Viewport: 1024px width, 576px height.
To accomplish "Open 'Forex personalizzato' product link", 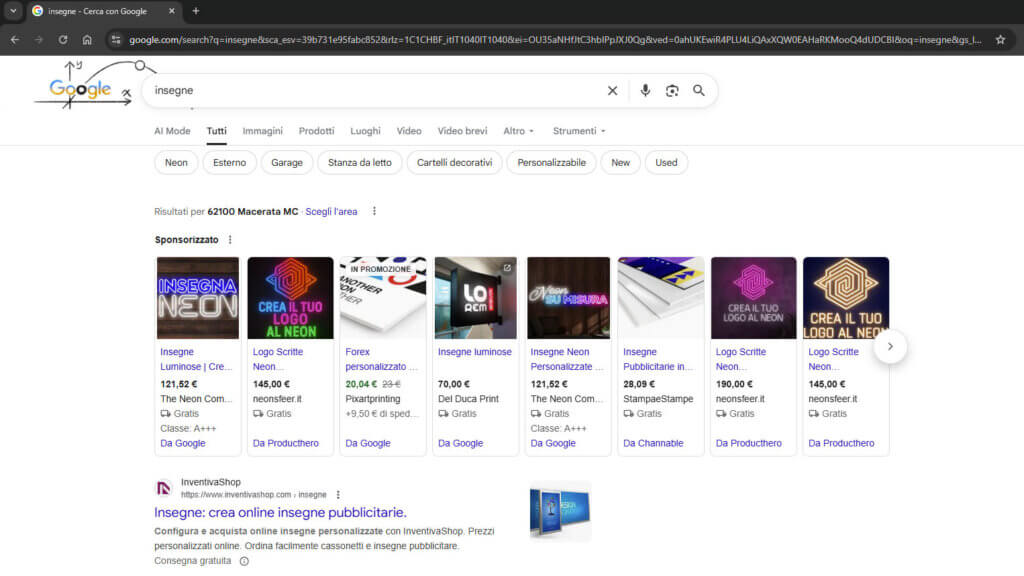I will click(381, 359).
